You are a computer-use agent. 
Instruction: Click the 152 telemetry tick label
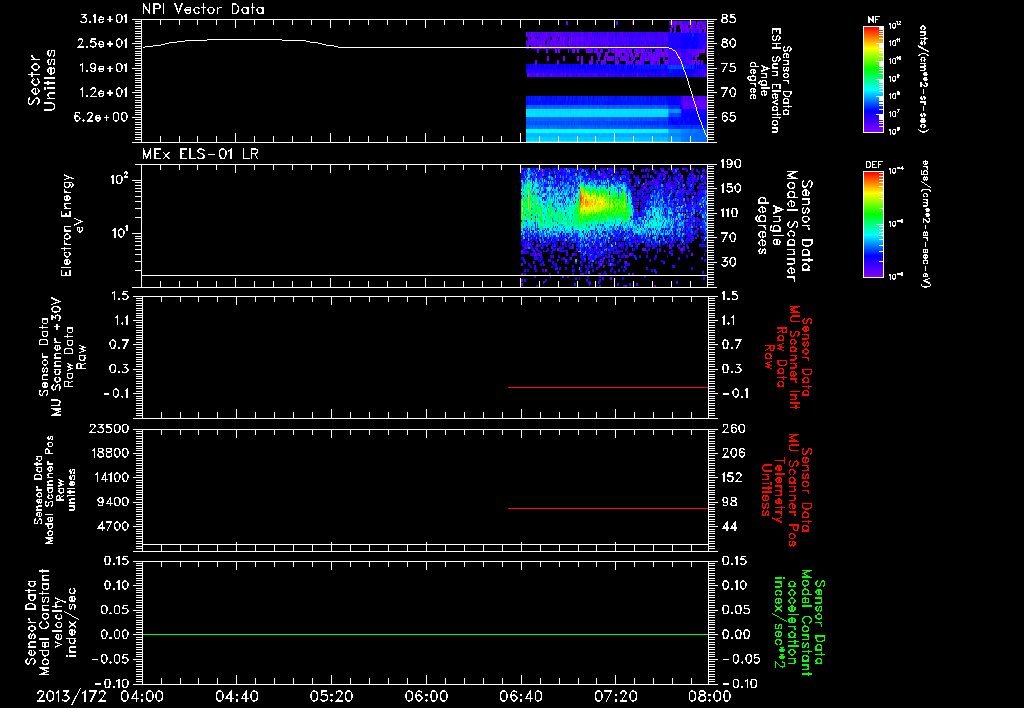click(x=732, y=477)
